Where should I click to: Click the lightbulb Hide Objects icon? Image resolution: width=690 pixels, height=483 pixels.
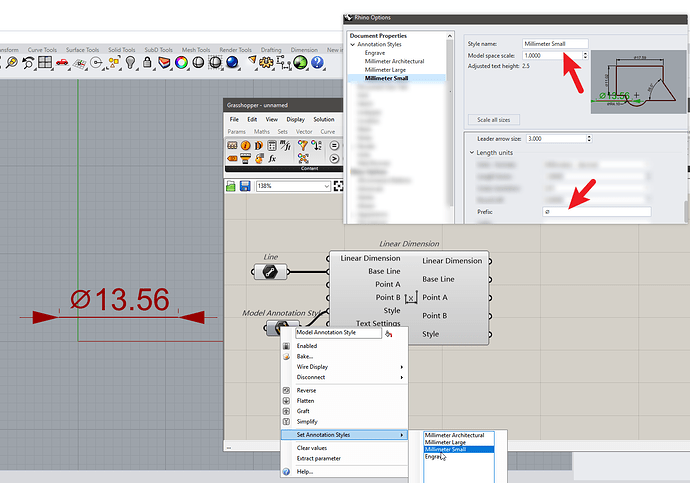click(130, 62)
